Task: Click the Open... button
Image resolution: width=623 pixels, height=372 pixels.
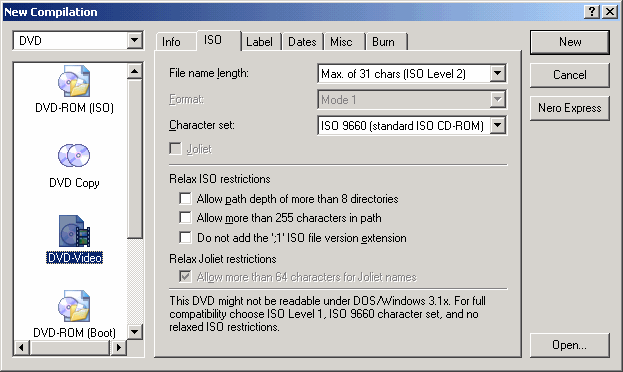Action: click(570, 345)
